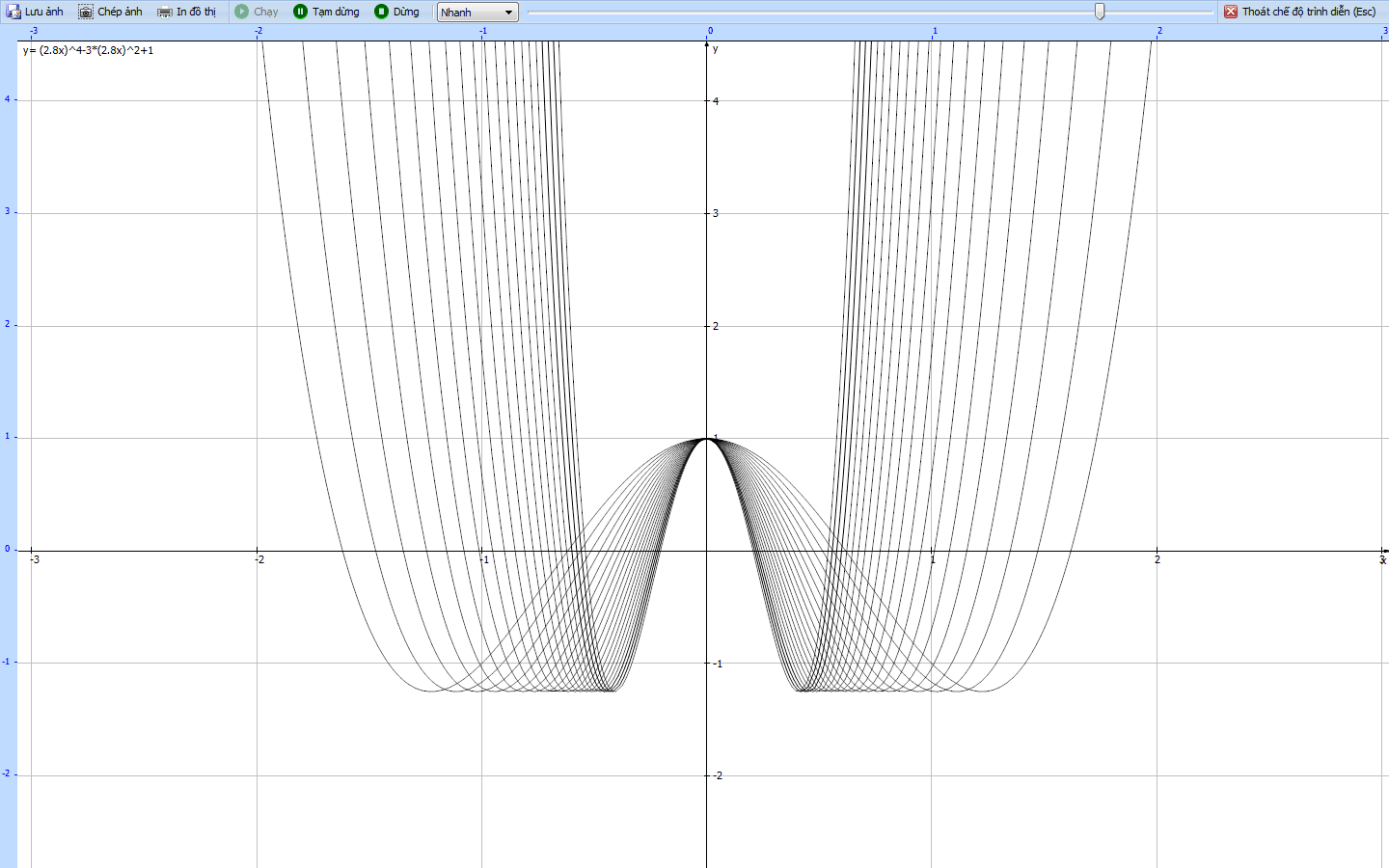The image size is (1389, 868).
Task: Stop animation with the Dừng icon
Action: pyautogui.click(x=382, y=12)
